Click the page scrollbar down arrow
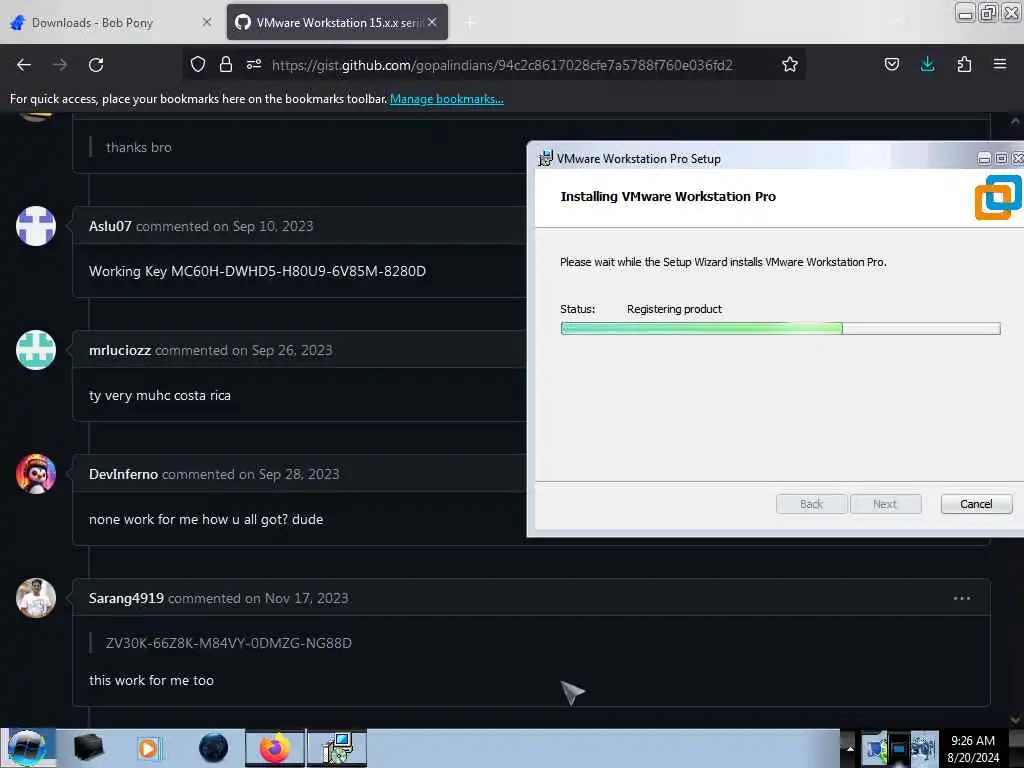The image size is (1024, 768). (1015, 720)
